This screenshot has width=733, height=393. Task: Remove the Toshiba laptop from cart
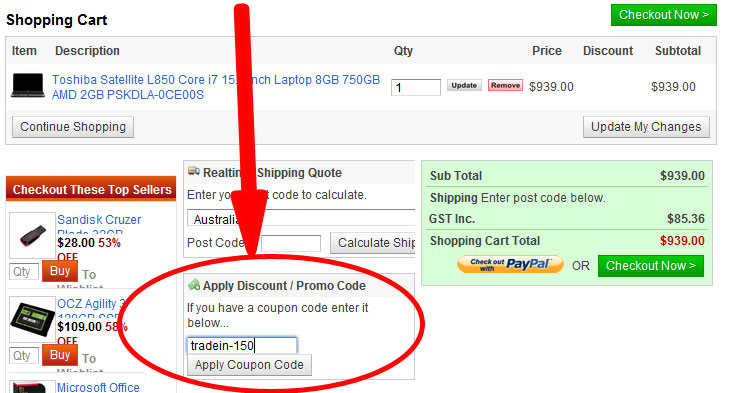pyautogui.click(x=505, y=86)
